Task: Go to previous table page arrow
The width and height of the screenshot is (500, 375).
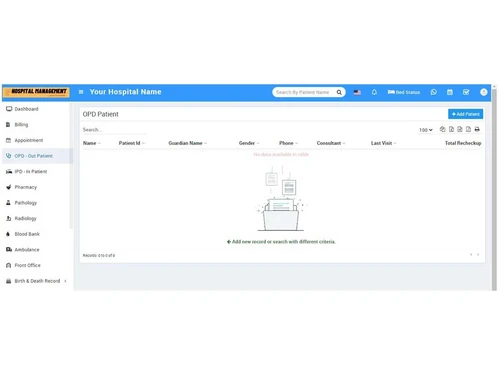Action: click(x=471, y=255)
